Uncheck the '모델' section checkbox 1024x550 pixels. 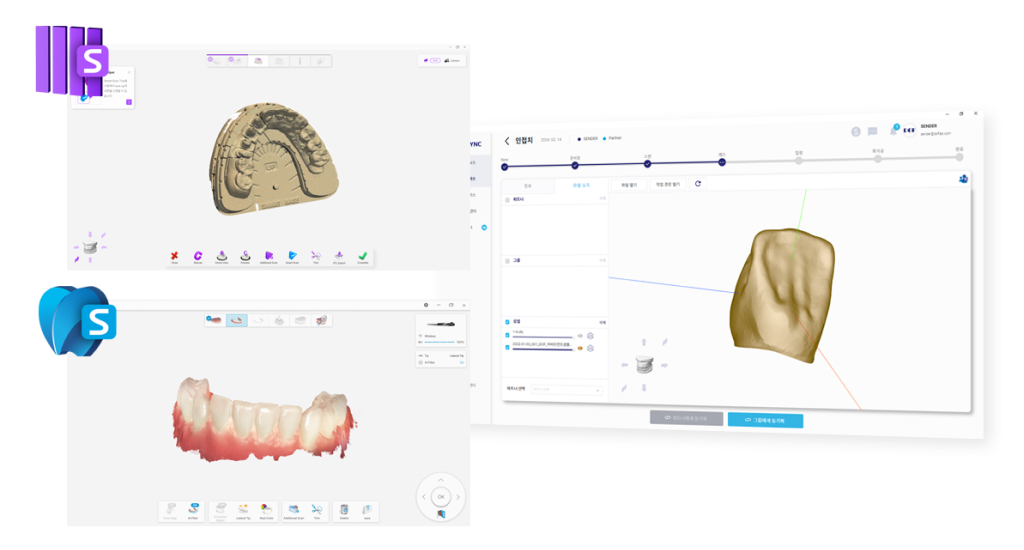click(x=507, y=322)
